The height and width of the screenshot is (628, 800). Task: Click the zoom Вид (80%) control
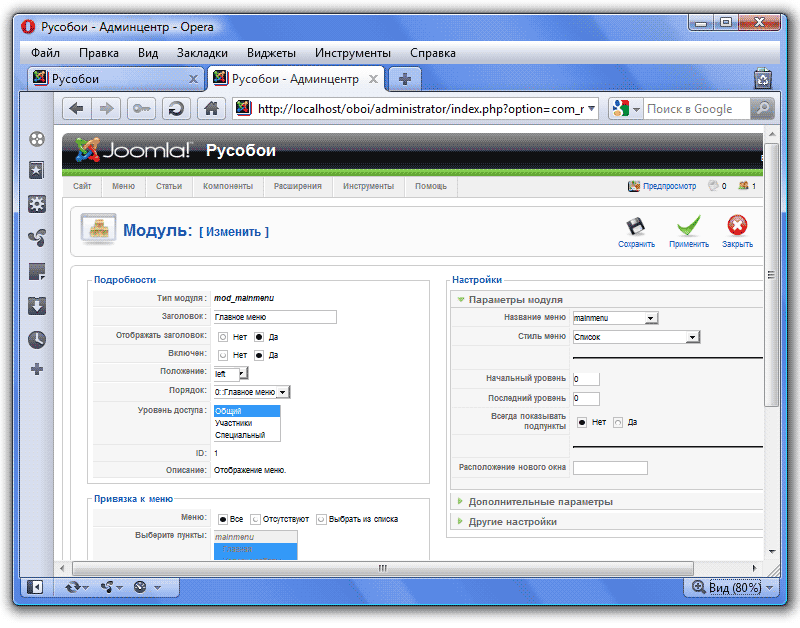click(x=726, y=587)
